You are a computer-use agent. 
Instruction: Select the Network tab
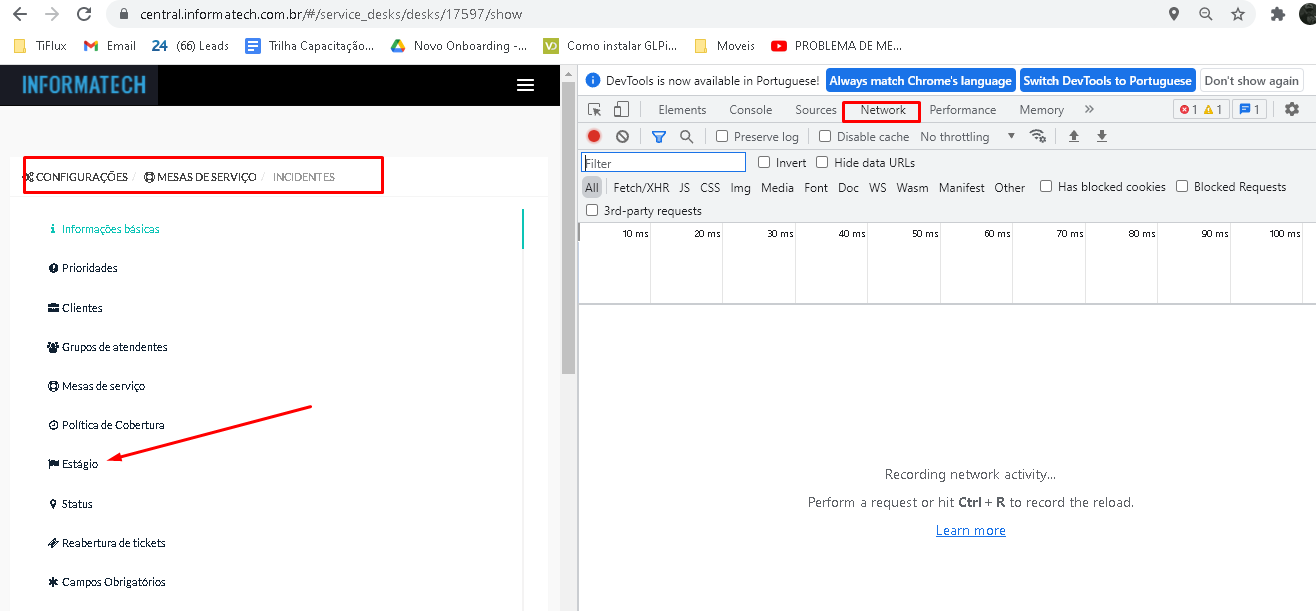pyautogui.click(x=883, y=110)
